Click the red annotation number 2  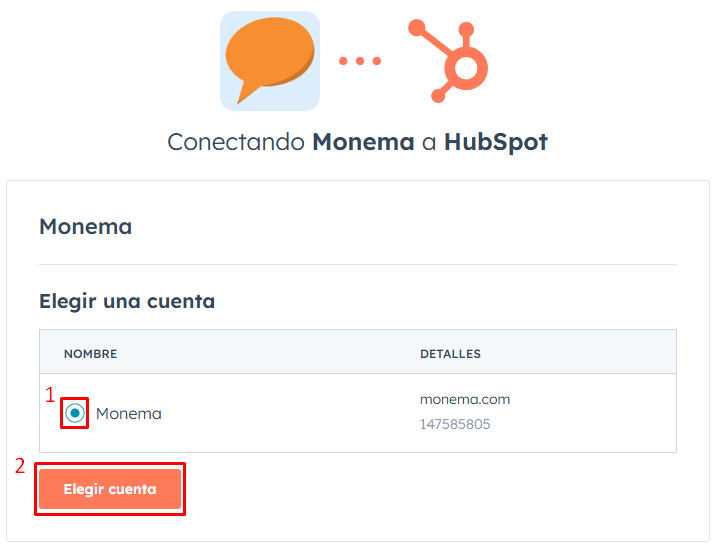(20, 466)
